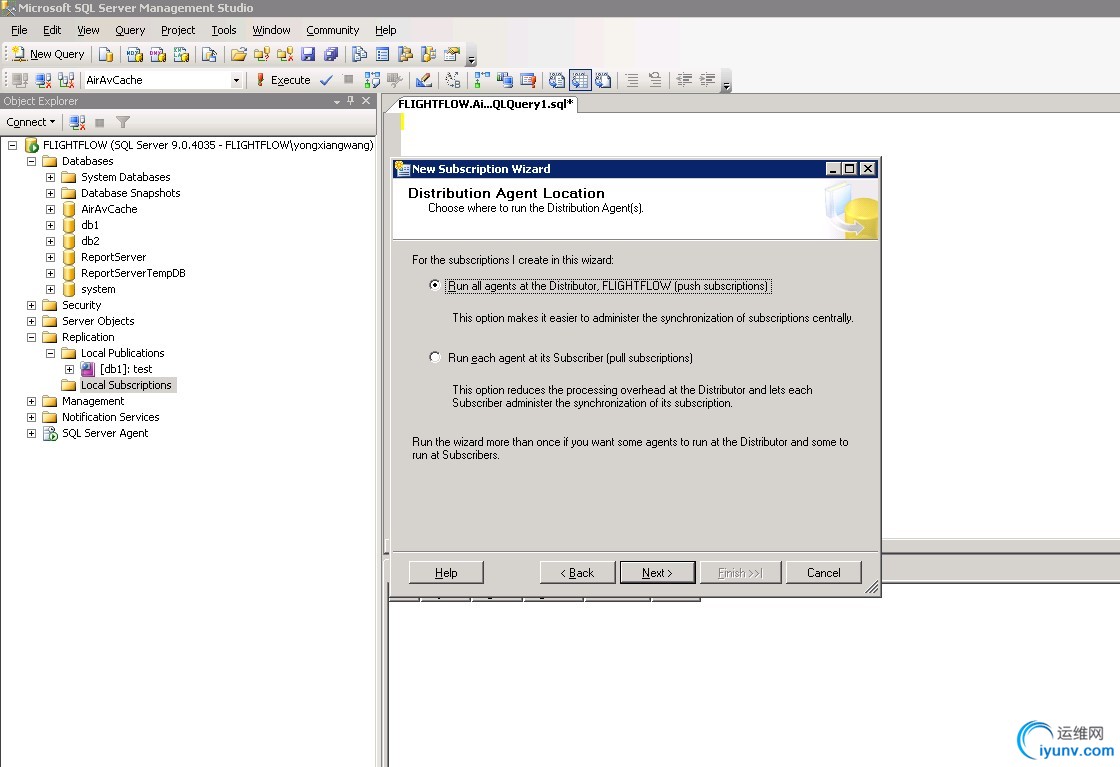Click the Save All icon
The height and width of the screenshot is (767, 1120).
(331, 54)
